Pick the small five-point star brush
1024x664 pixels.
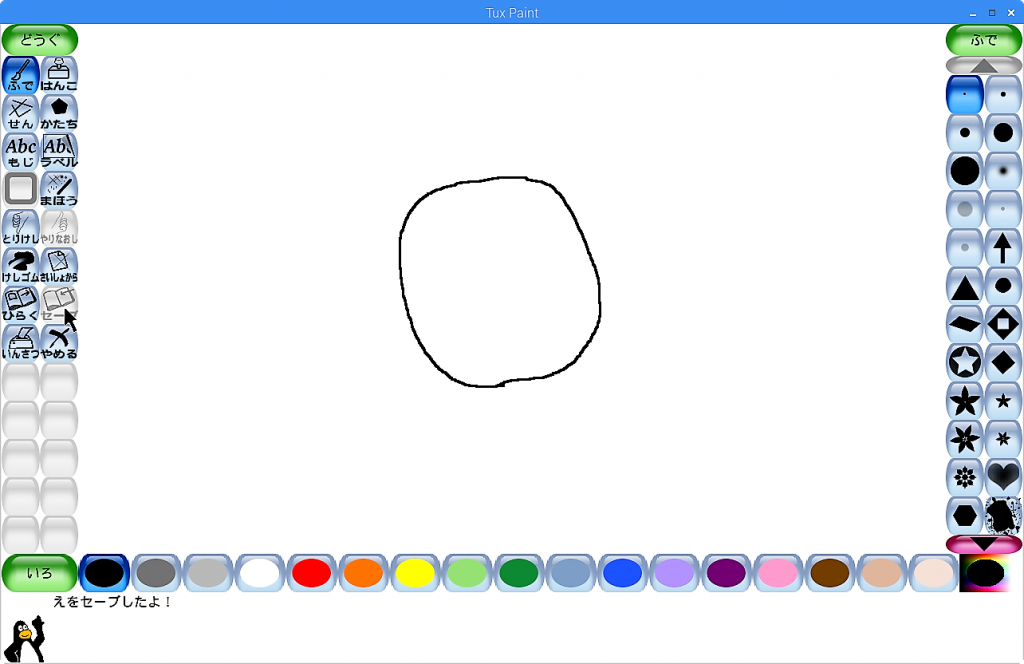click(x=1002, y=401)
